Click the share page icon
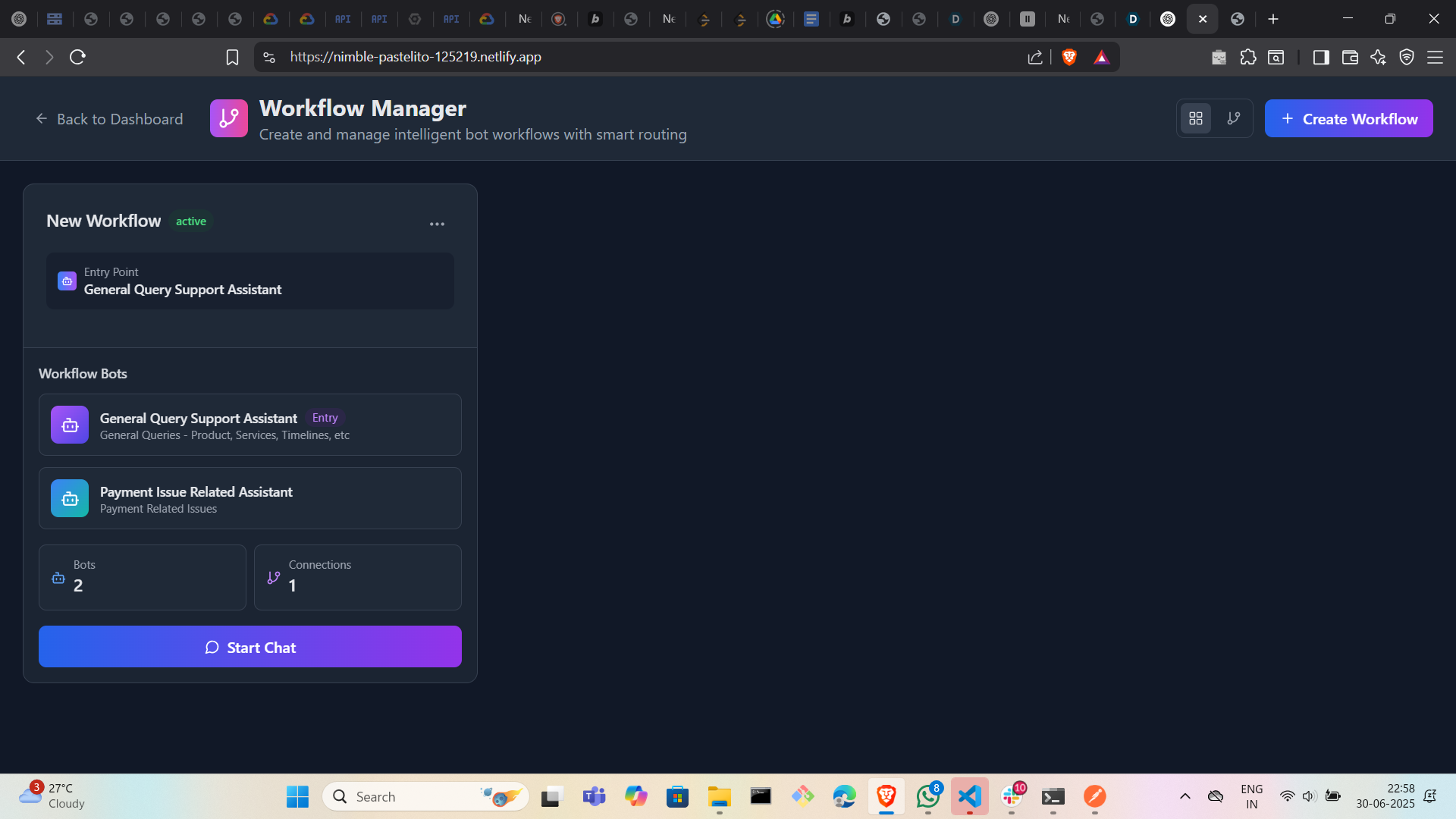 [x=1035, y=57]
